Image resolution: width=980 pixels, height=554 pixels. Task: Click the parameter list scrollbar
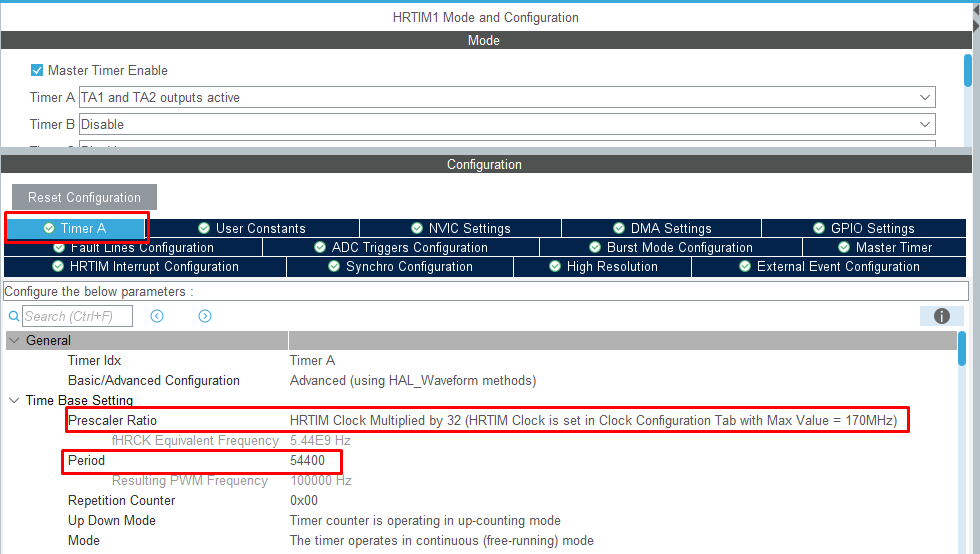(x=962, y=349)
